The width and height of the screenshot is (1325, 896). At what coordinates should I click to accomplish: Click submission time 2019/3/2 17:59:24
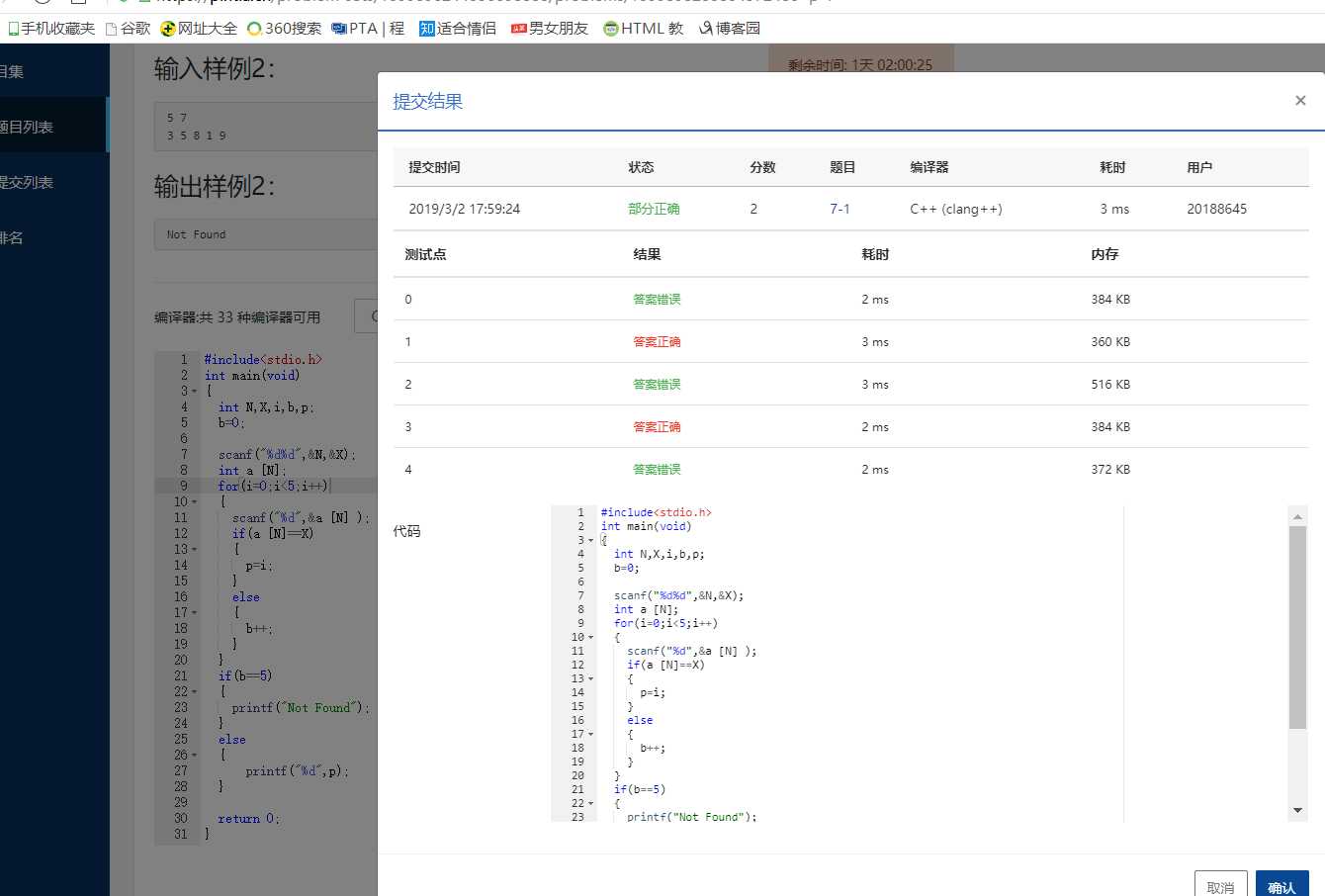coord(464,209)
